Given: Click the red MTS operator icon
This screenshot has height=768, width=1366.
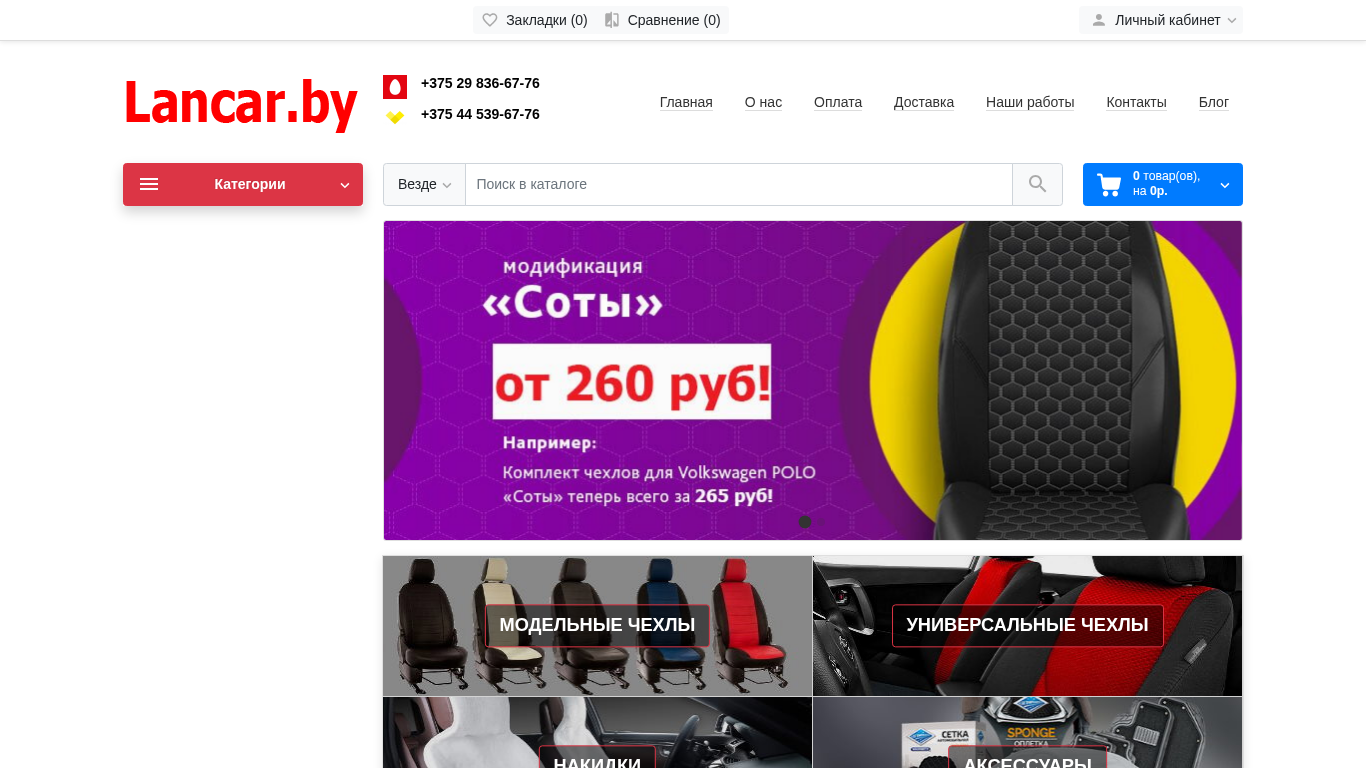Looking at the screenshot, I should pyautogui.click(x=395, y=87).
